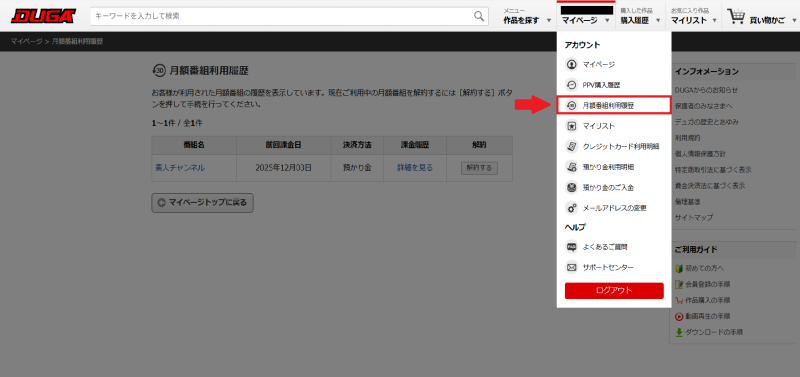Open the 買い物かご dropdown
Image resolution: width=800 pixels, height=377 pixels.
tap(760, 16)
